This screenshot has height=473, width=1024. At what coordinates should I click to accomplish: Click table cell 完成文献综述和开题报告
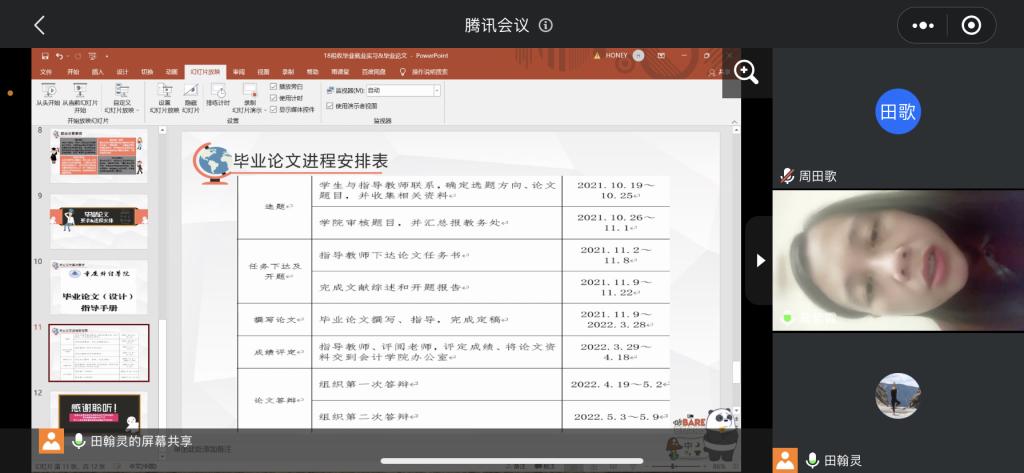click(436, 287)
